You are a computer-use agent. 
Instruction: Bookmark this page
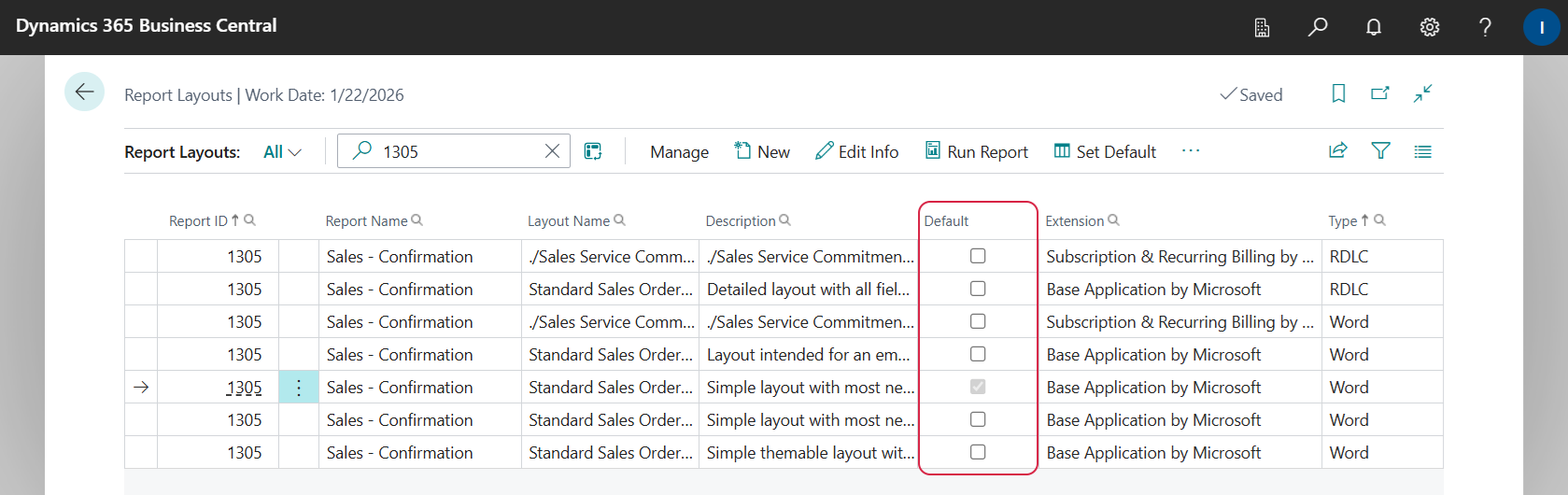1338,93
